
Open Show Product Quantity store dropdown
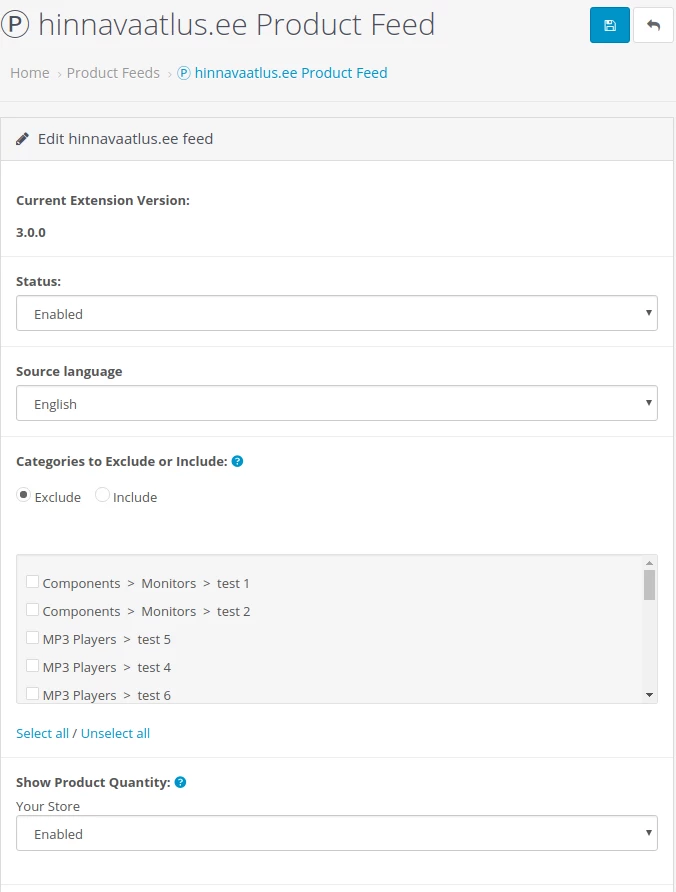pyautogui.click(x=336, y=833)
